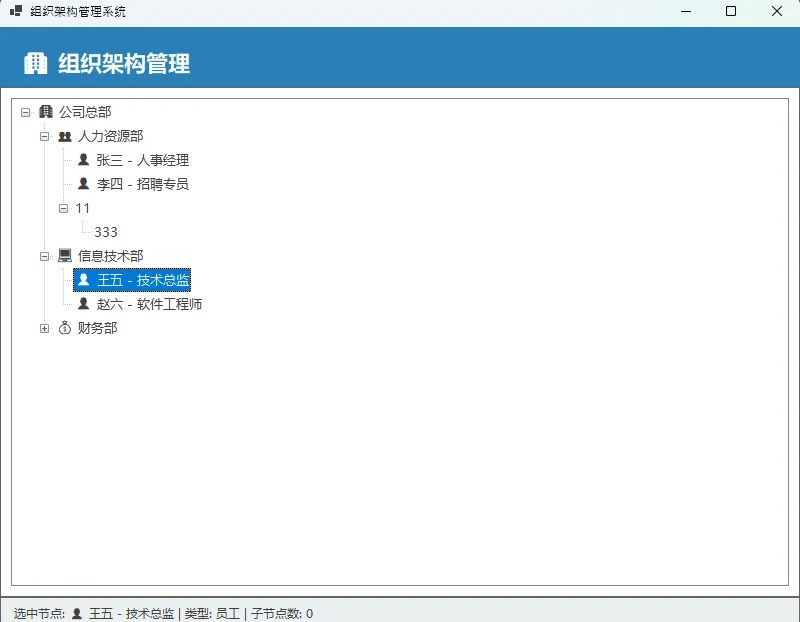Collapse the 信息技术部 branch
800x622 pixels.
pyautogui.click(x=45, y=256)
